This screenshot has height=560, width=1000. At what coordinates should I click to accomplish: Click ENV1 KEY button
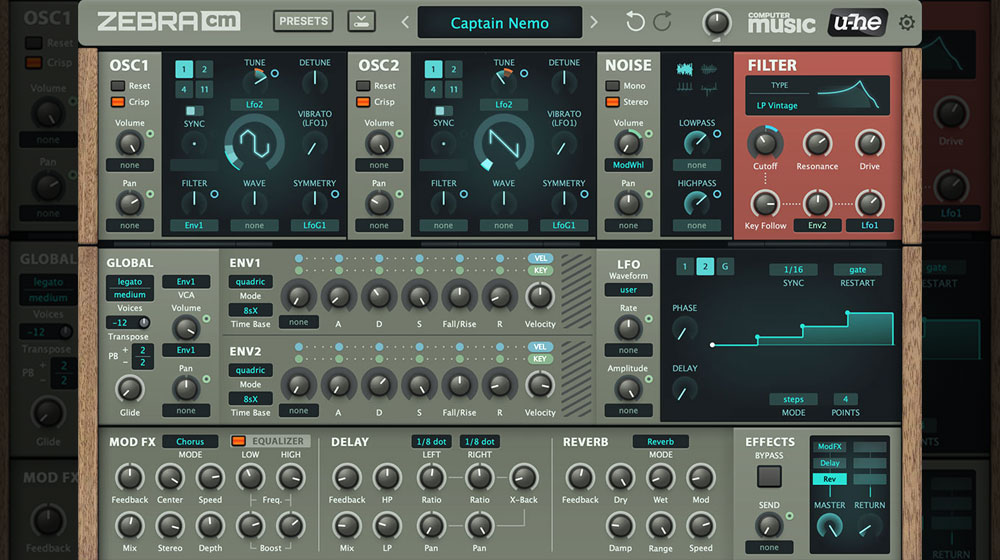[x=540, y=270]
